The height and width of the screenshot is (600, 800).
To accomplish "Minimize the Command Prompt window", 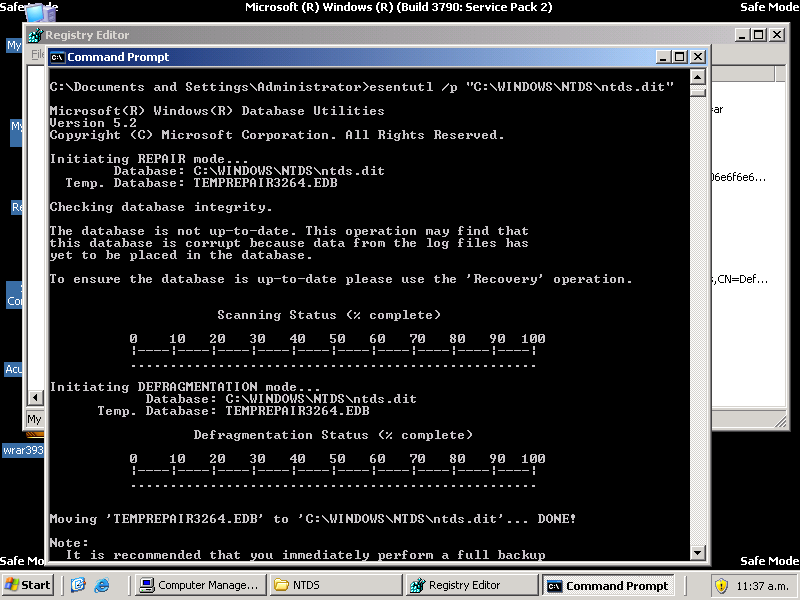I will click(x=663, y=57).
